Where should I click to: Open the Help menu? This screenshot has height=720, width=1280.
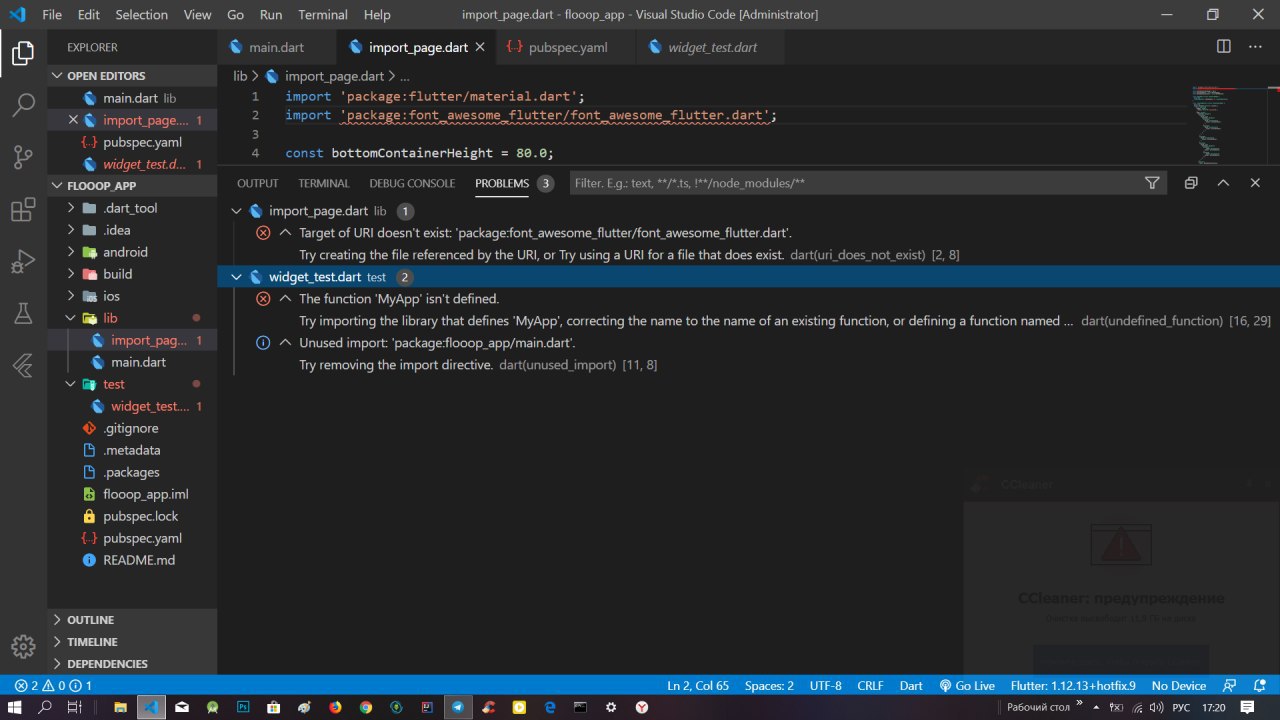pos(377,15)
